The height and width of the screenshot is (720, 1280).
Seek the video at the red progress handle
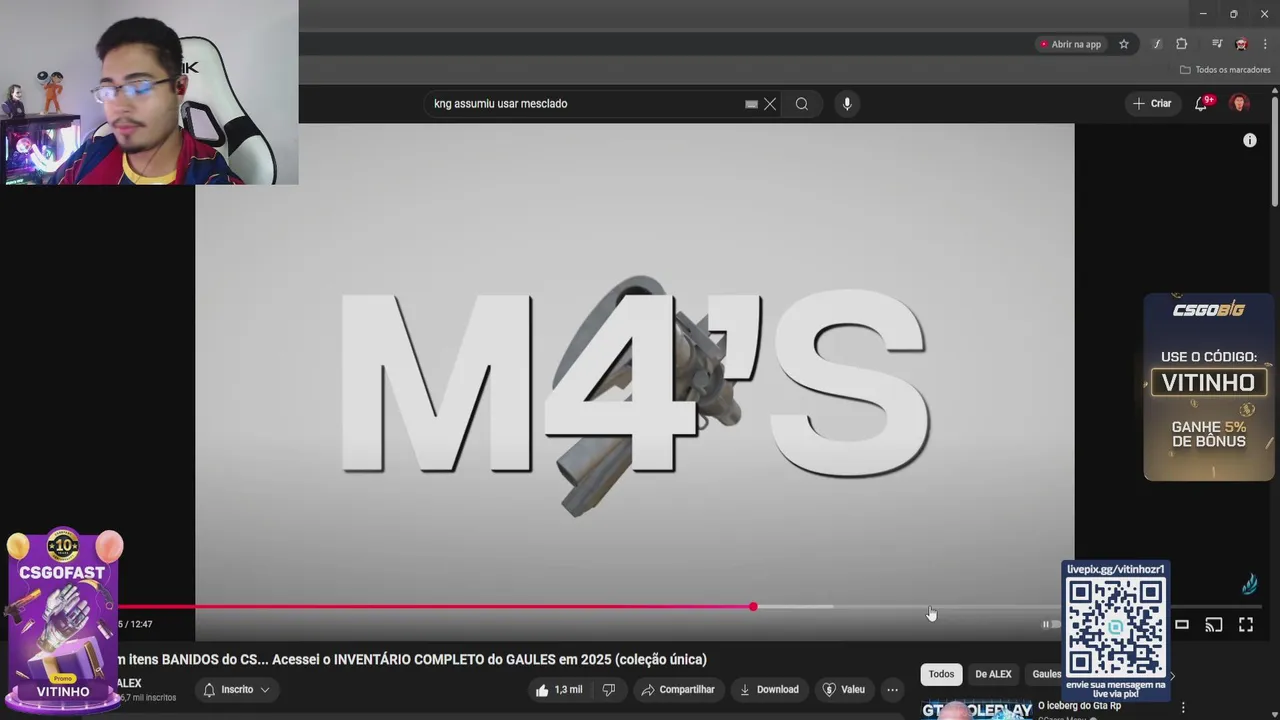coord(753,607)
